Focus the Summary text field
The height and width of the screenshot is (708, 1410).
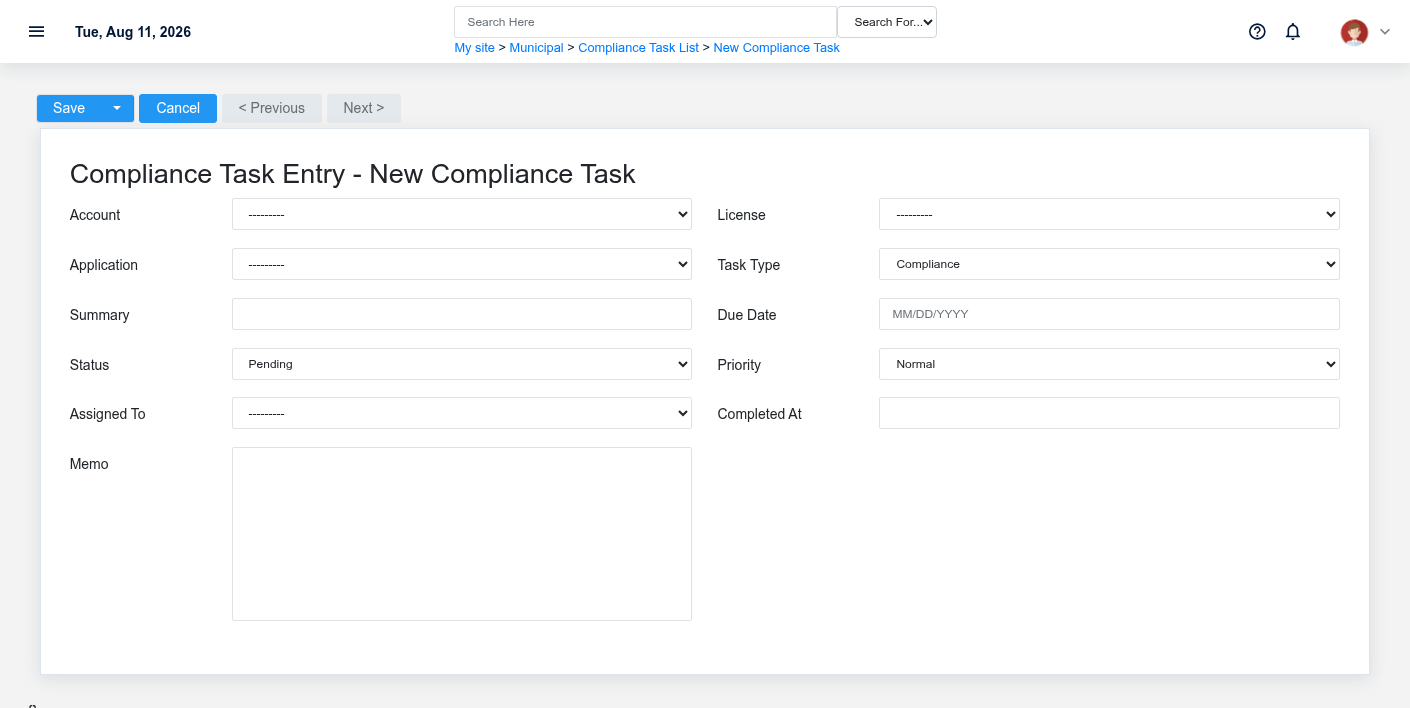462,314
